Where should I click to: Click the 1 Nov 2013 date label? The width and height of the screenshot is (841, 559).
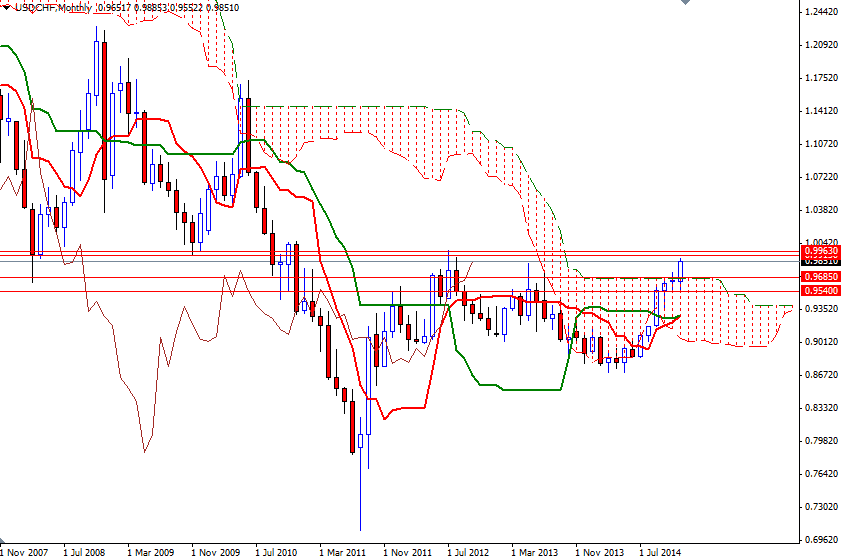[599, 552]
